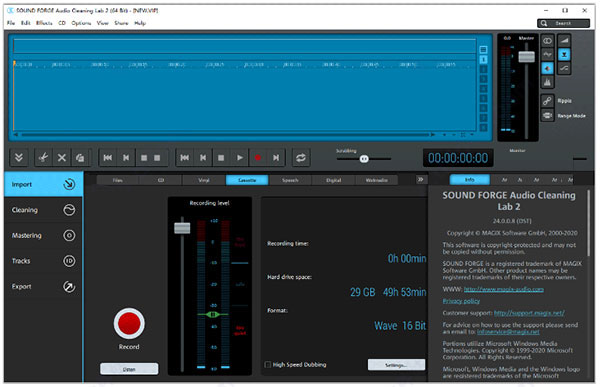The height and width of the screenshot is (387, 600).
Task: Open the Share menu
Action: (121, 23)
